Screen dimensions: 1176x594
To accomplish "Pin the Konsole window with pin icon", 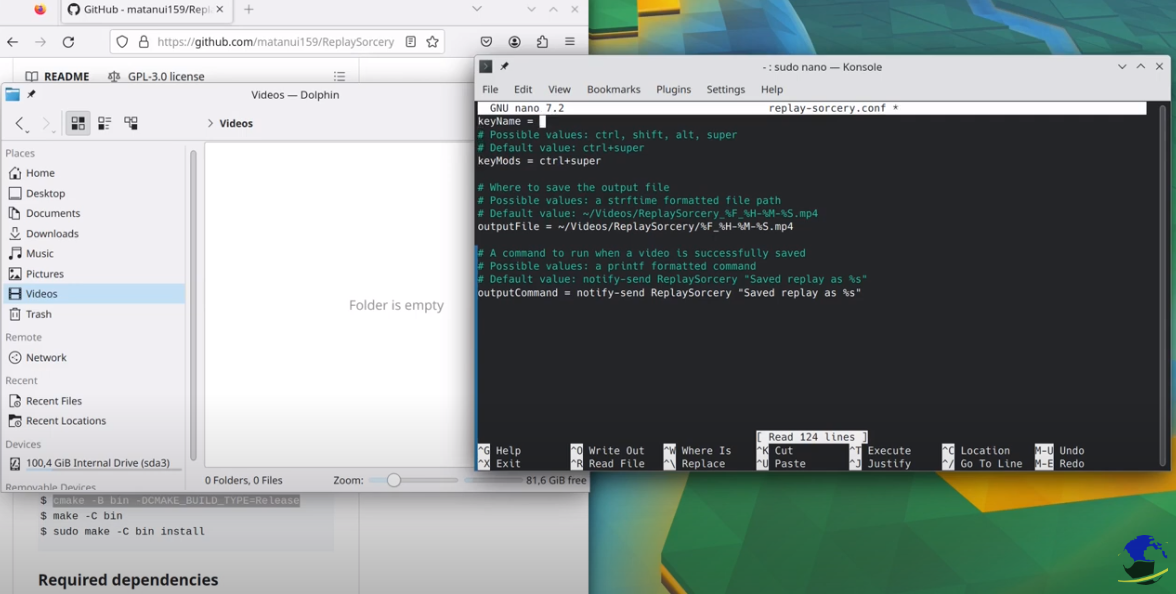I will pos(504,67).
